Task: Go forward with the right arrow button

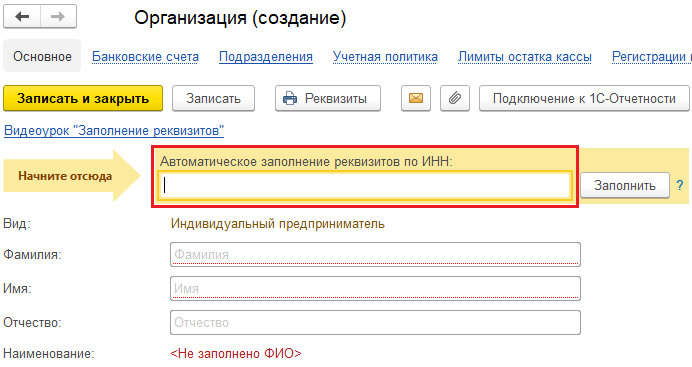Action: pos(59,17)
